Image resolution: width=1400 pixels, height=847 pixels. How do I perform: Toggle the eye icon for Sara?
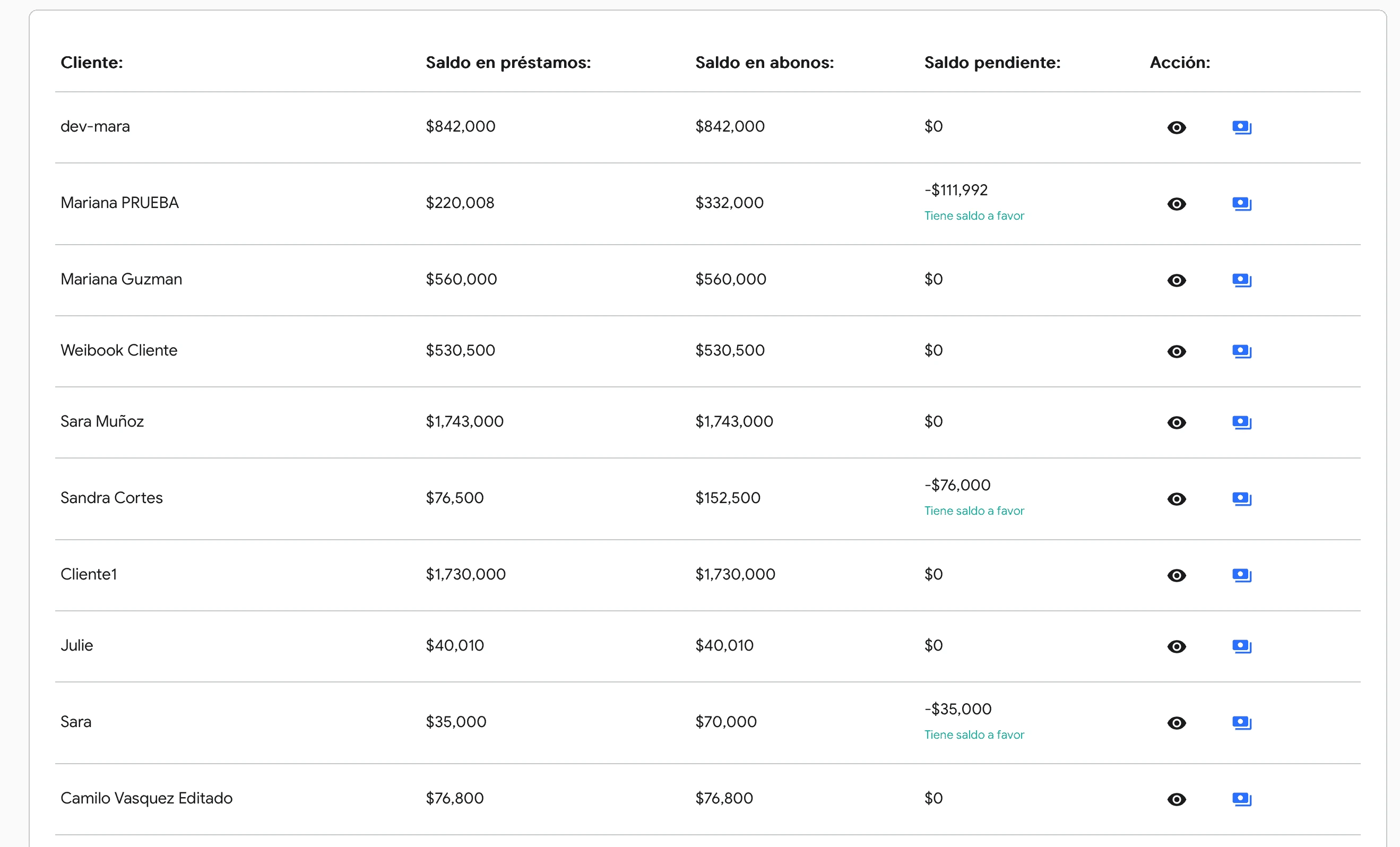[1177, 723]
